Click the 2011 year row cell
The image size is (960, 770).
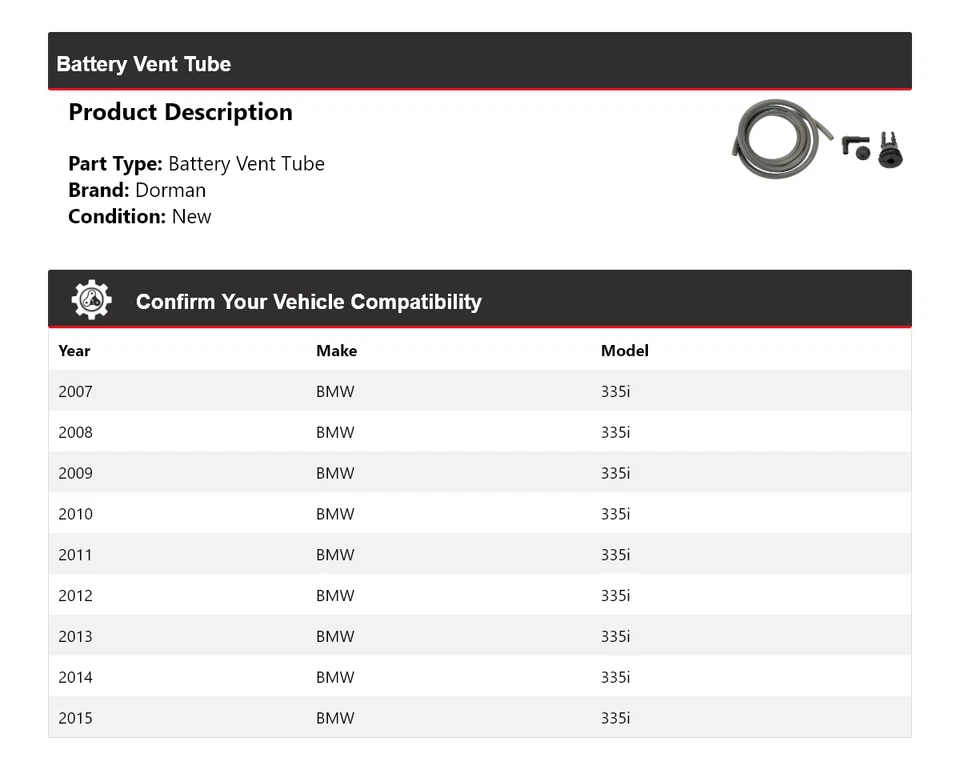click(x=75, y=555)
